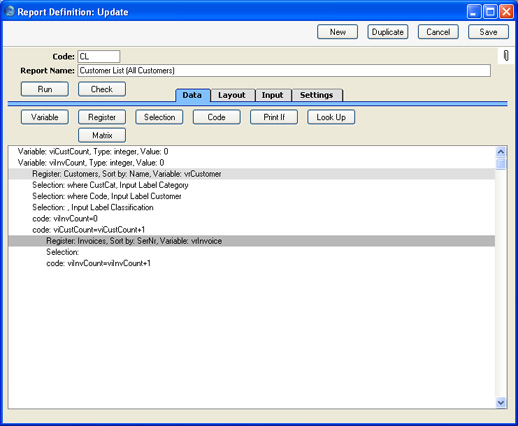Click the scroll up arrow in list

[x=501, y=152]
